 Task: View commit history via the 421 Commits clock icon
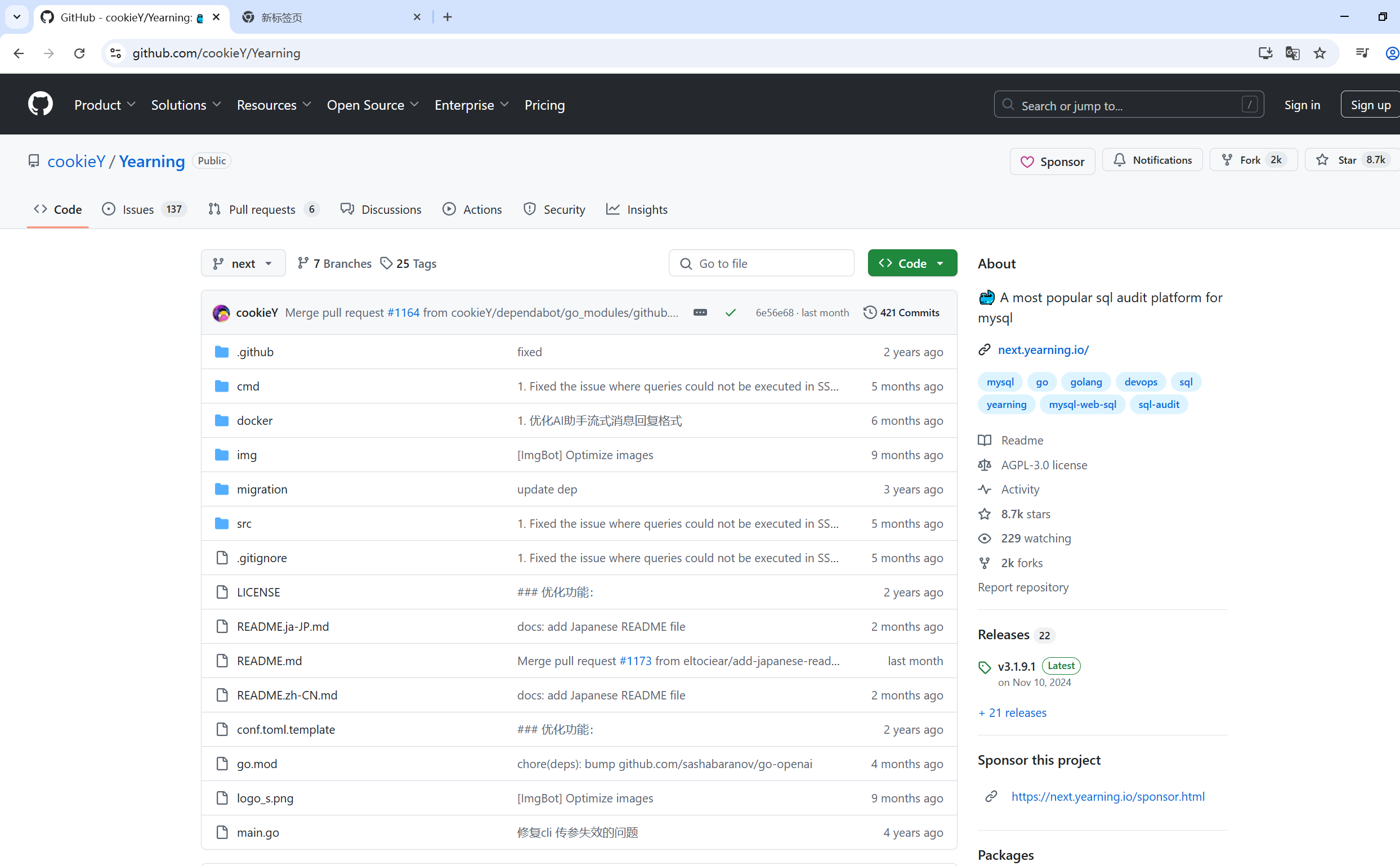870,312
